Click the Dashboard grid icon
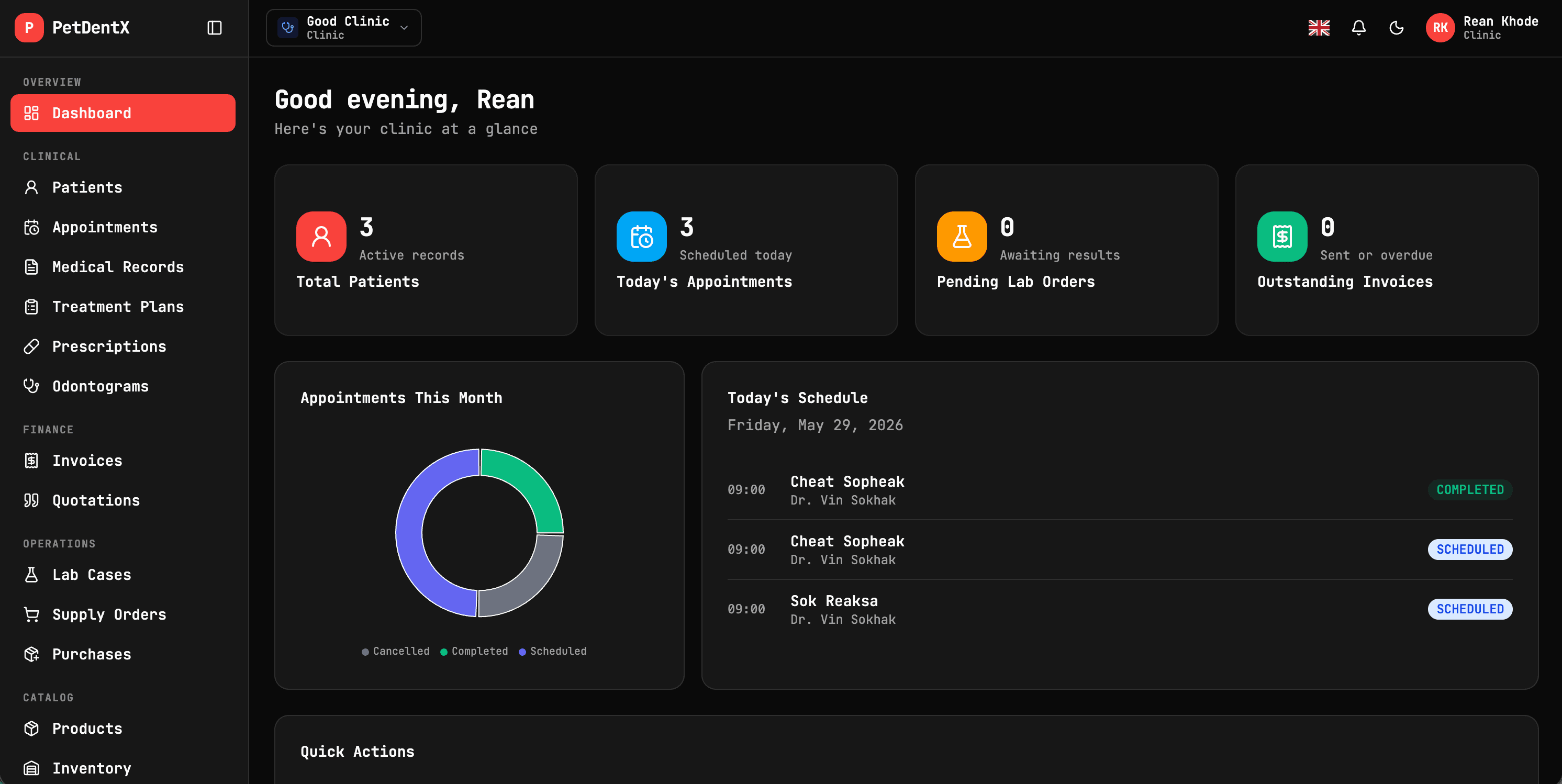This screenshot has width=1562, height=784. [x=31, y=113]
